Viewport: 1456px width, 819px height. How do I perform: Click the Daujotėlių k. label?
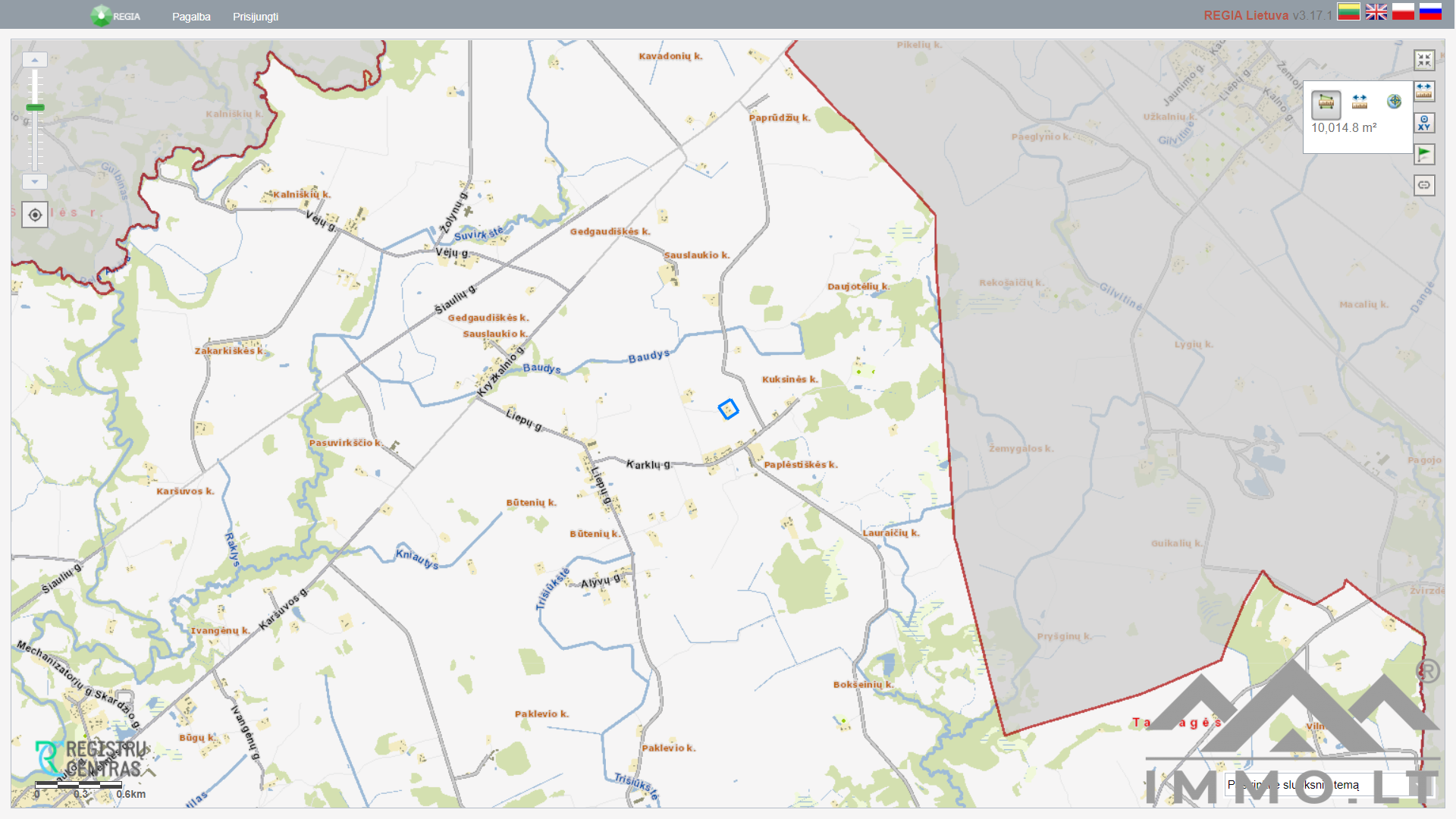(858, 287)
